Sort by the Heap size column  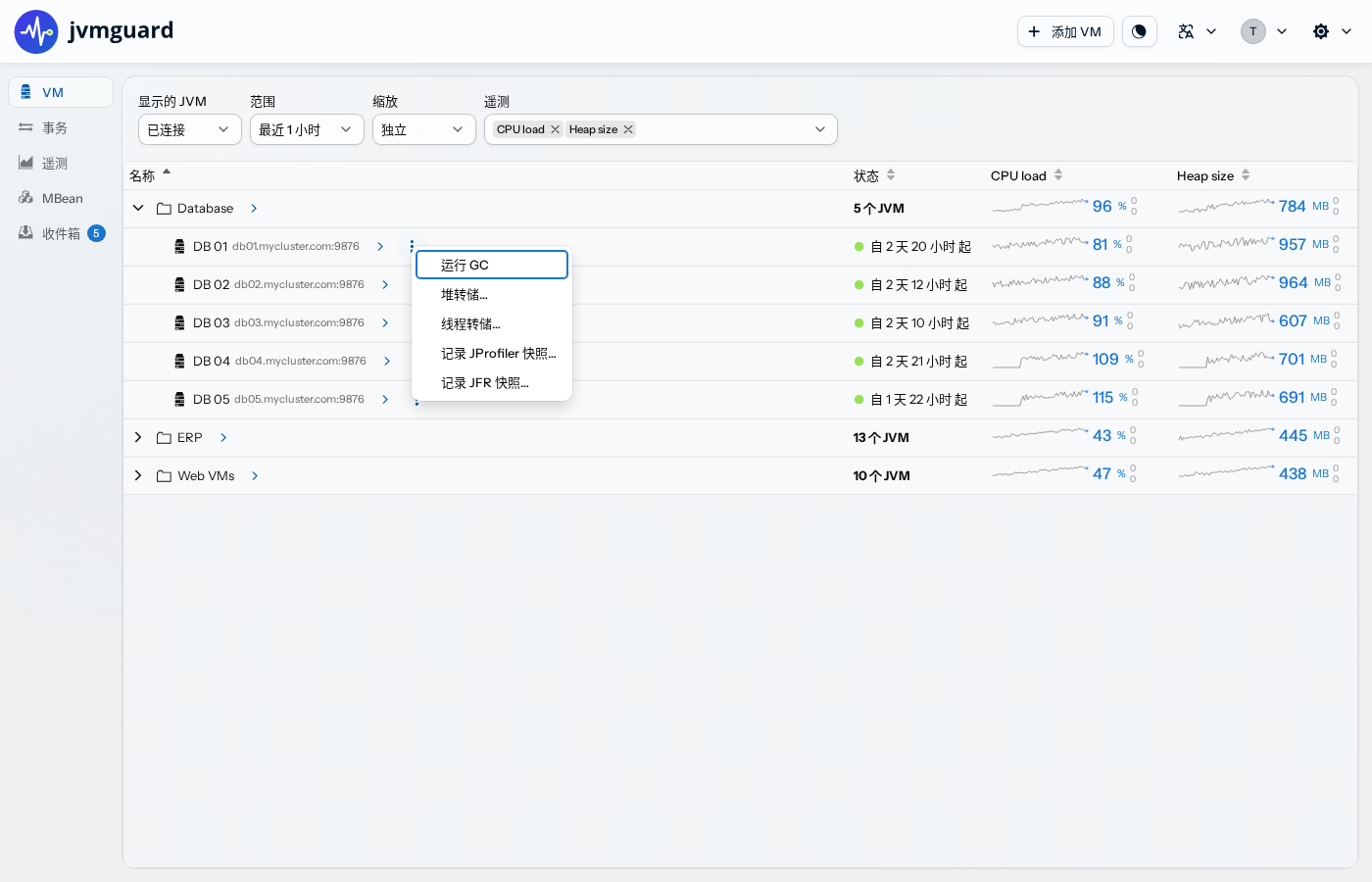1213,175
